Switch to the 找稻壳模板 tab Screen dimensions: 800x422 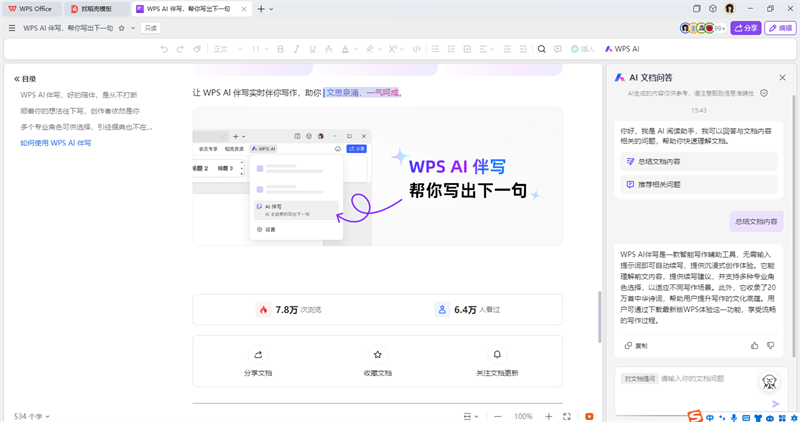96,9
